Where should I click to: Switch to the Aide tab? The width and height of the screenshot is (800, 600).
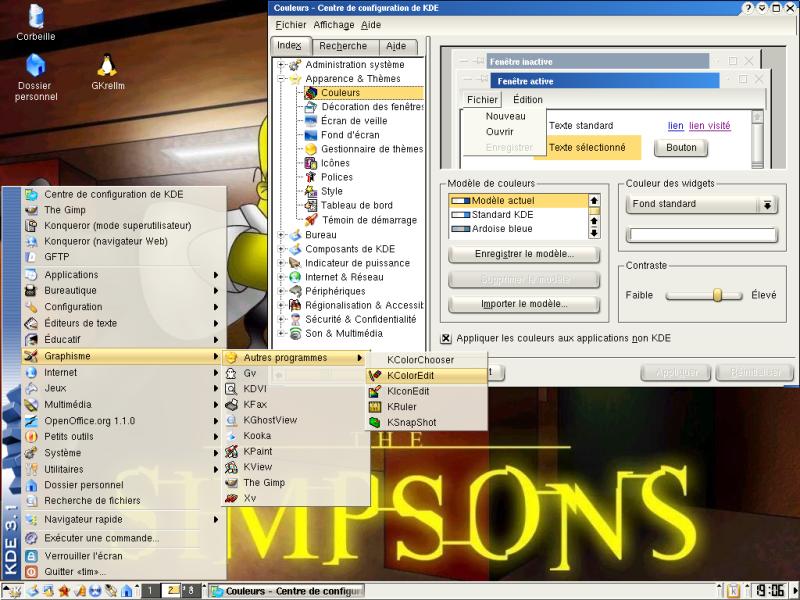click(398, 46)
